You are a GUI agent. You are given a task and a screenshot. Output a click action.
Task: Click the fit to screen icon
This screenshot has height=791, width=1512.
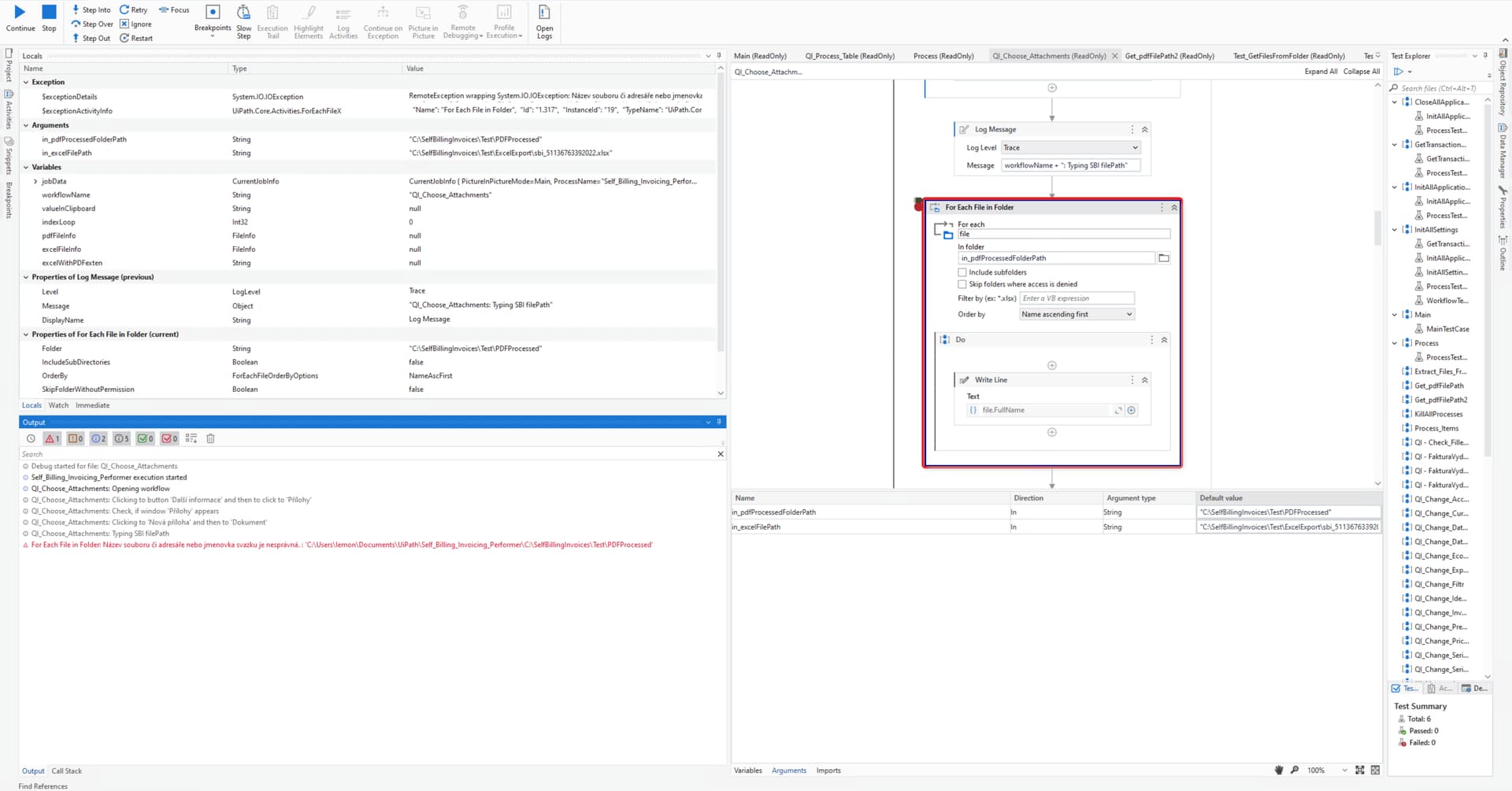(x=1359, y=771)
